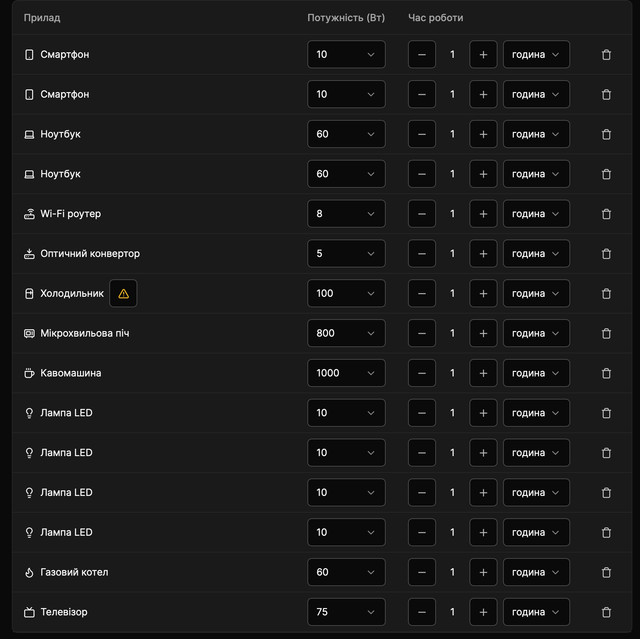Open power selector for Мікрохвильова піч
640x639 pixels.
coord(346,333)
